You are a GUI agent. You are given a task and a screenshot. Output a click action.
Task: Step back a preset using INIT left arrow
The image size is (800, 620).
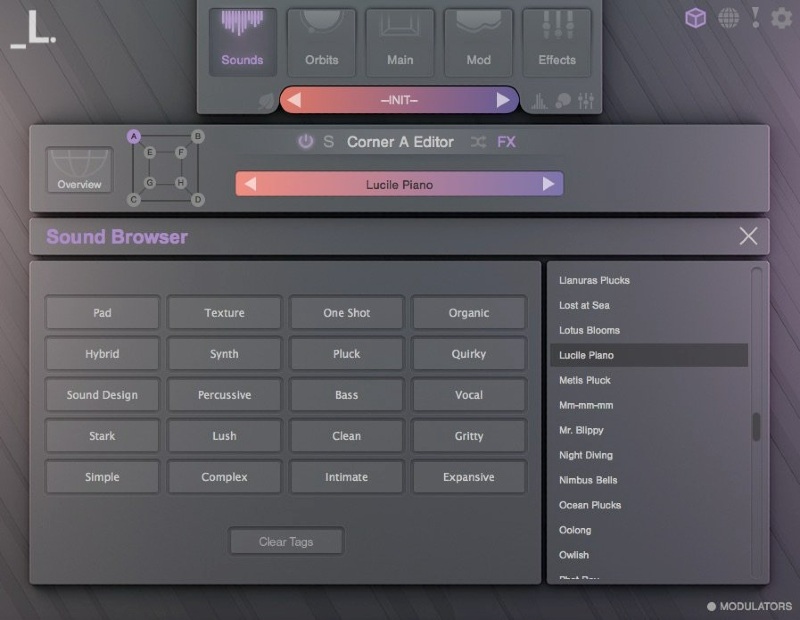[295, 100]
